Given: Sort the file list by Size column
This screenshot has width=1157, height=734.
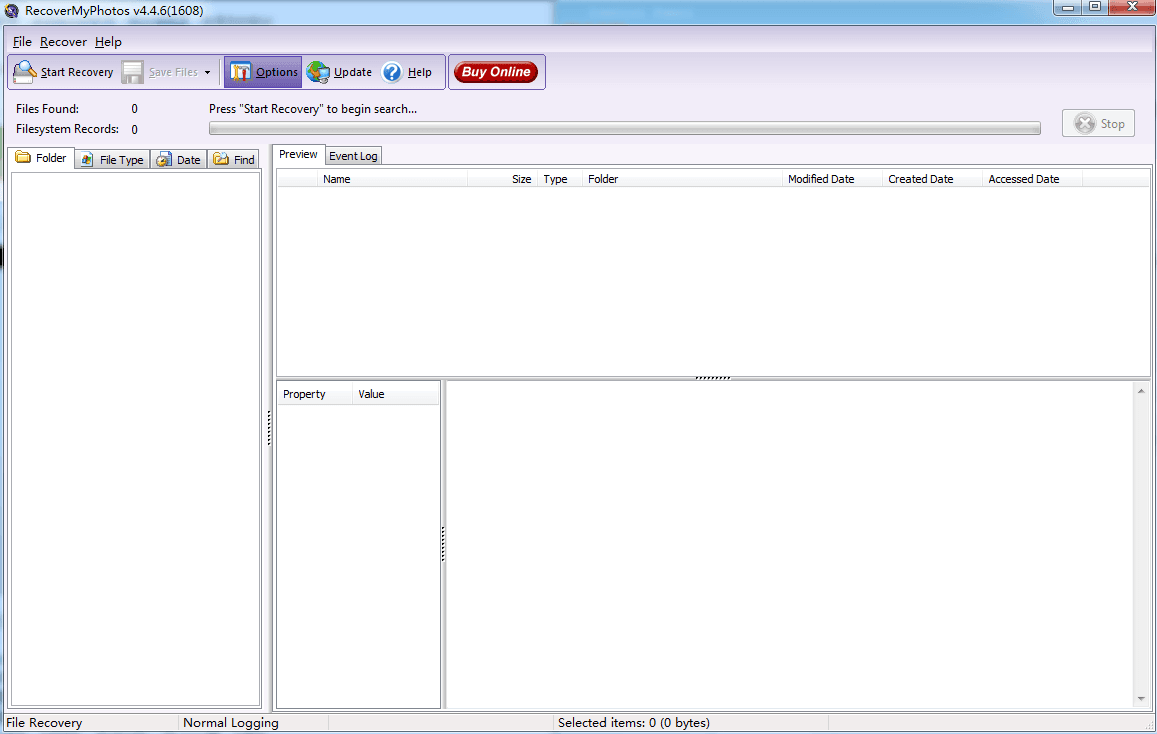Looking at the screenshot, I should pos(502,179).
